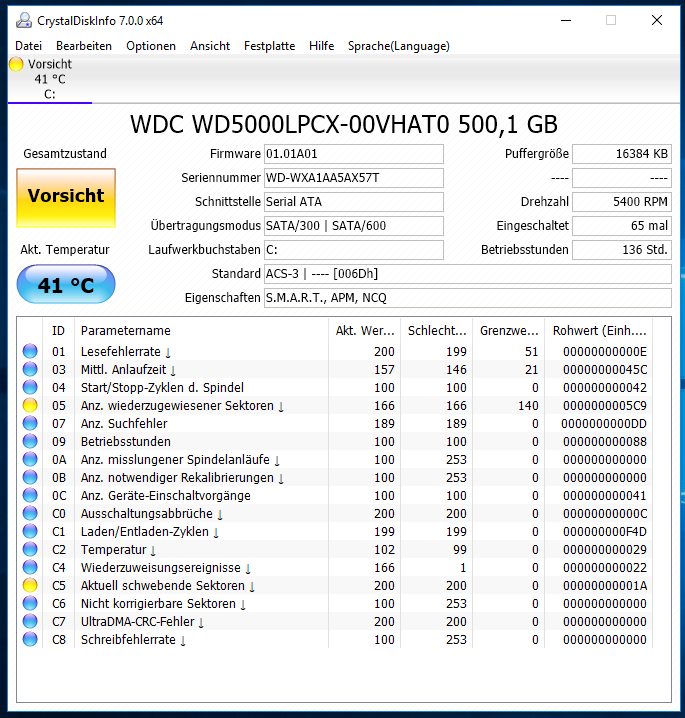
Task: Click the Schlecht... column header
Action: pos(437,331)
